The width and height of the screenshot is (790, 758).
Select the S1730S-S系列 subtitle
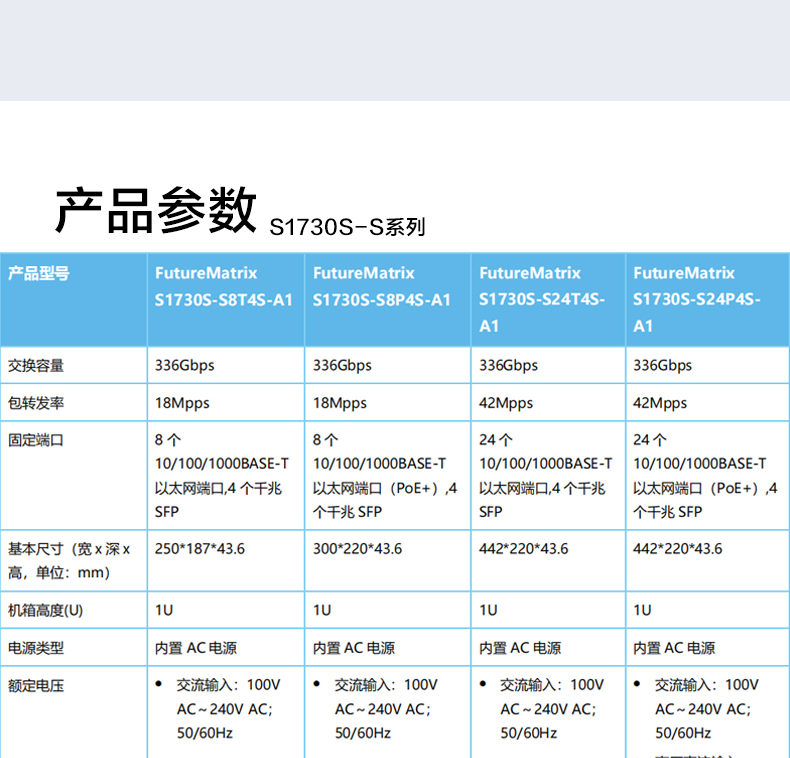click(347, 227)
